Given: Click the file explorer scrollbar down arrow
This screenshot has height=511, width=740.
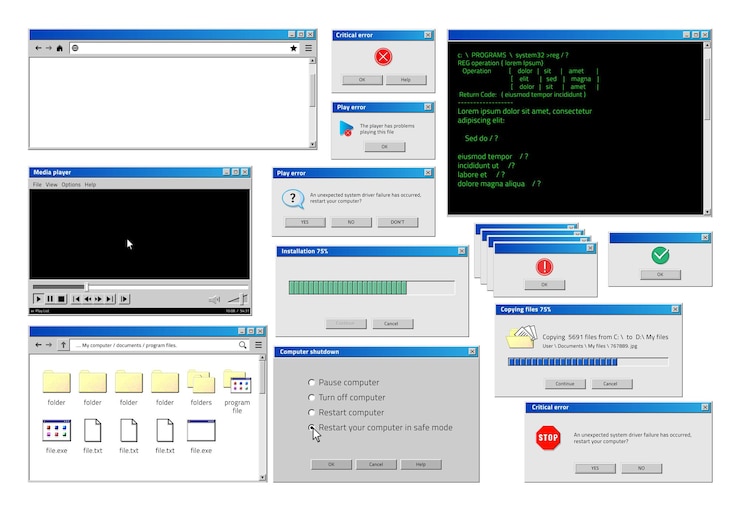Looking at the screenshot, I should click(x=263, y=477).
